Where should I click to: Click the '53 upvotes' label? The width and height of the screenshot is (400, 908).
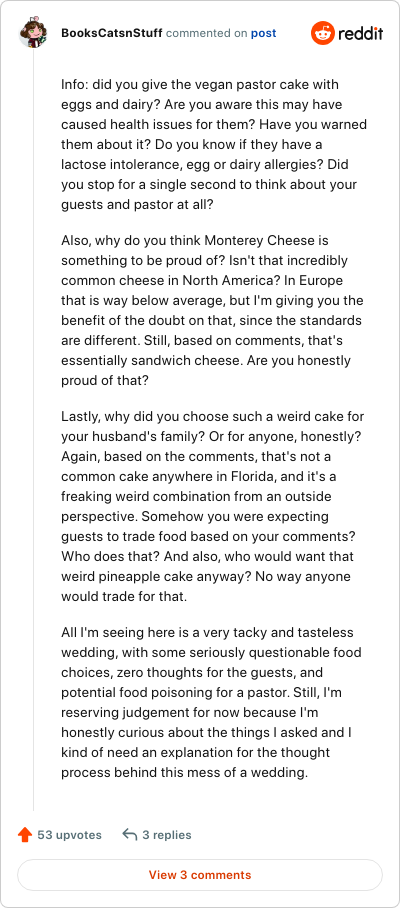pyautogui.click(x=69, y=835)
